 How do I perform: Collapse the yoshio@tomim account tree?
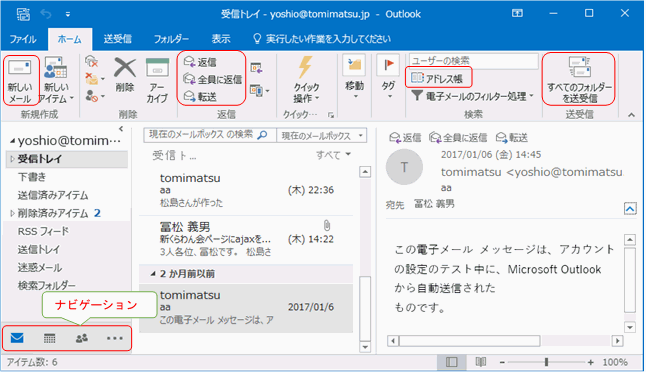[x=12, y=141]
